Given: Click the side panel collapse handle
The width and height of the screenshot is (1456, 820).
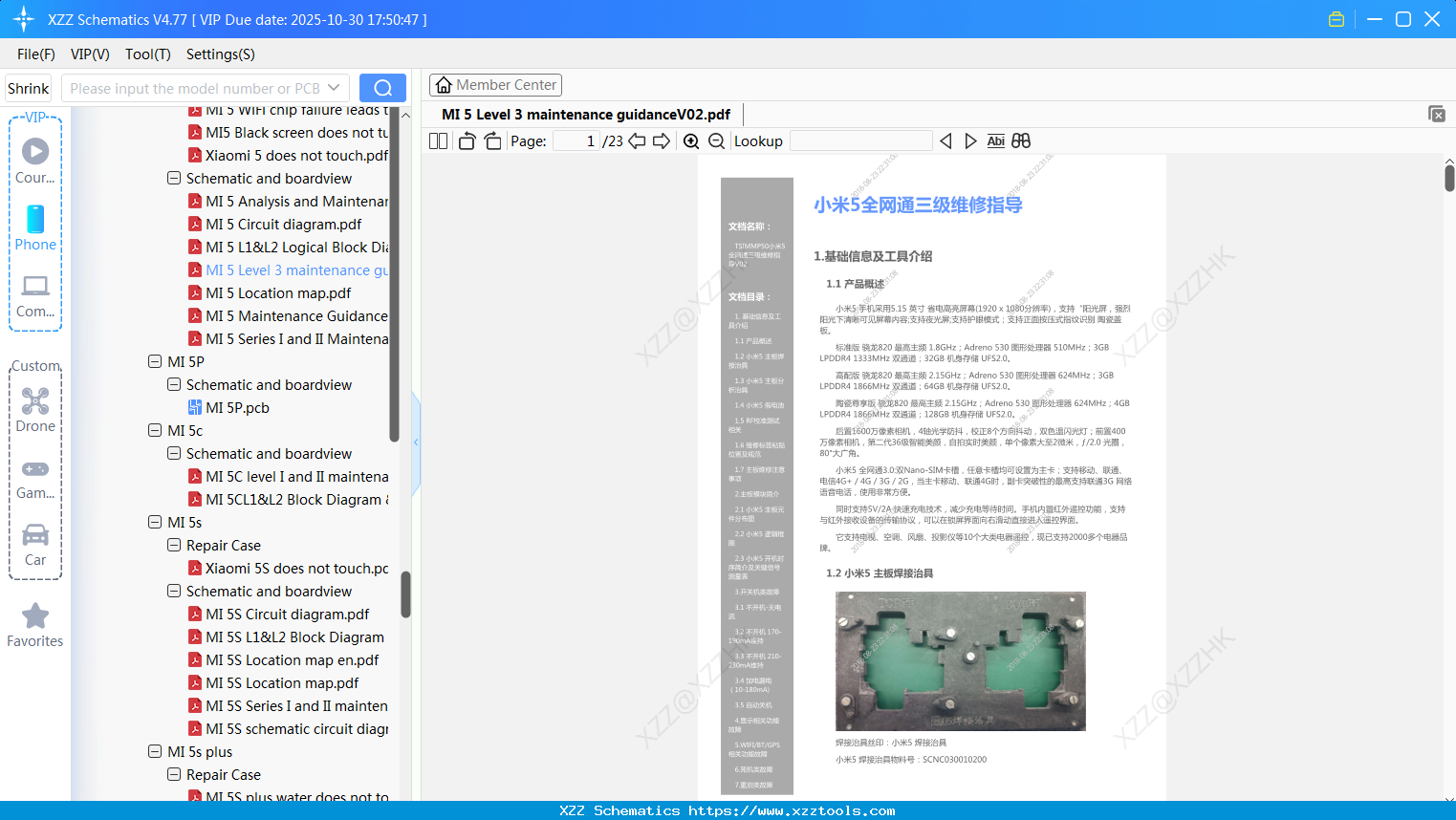Looking at the screenshot, I should click(416, 442).
